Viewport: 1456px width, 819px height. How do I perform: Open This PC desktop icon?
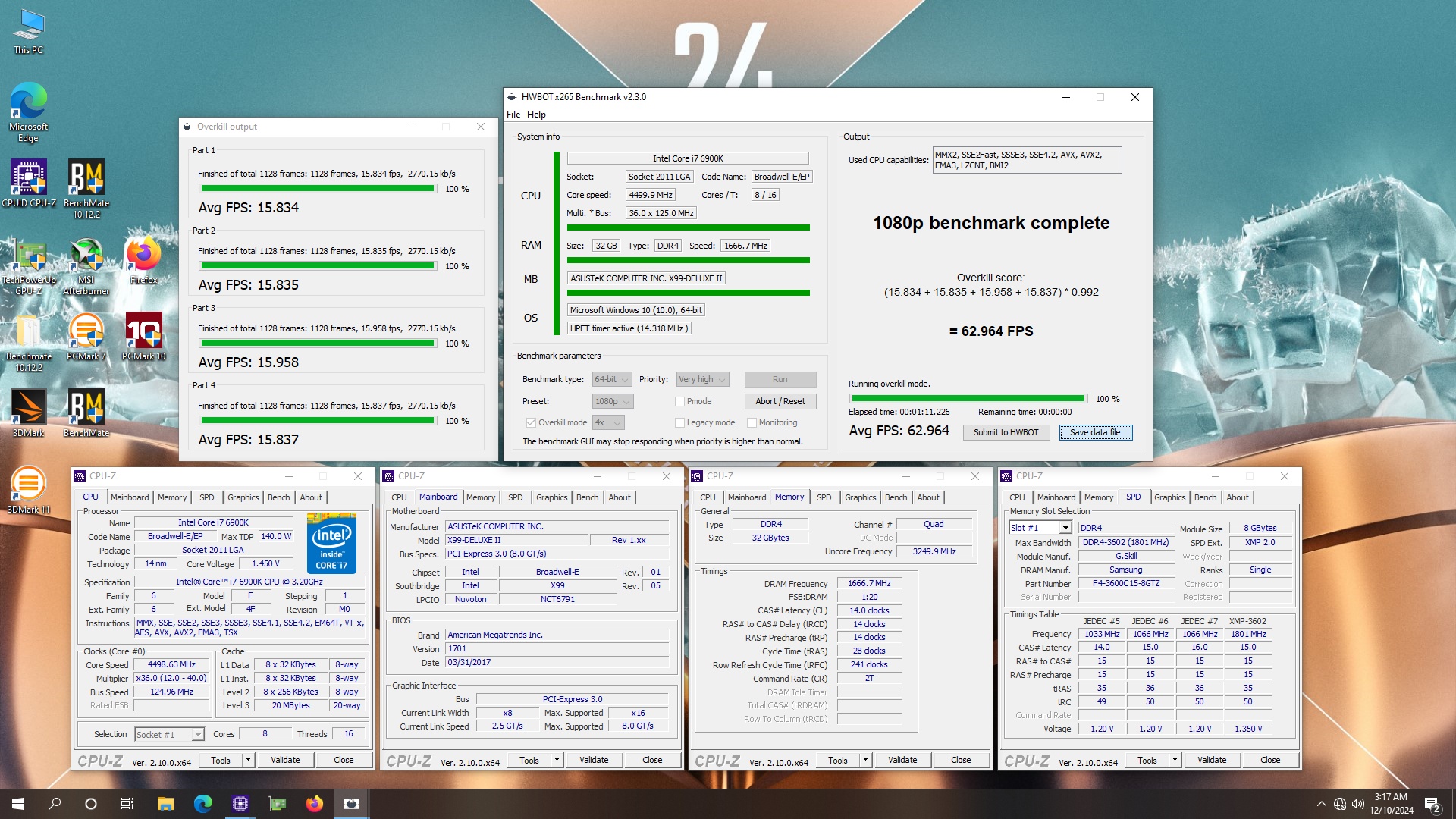(x=29, y=32)
